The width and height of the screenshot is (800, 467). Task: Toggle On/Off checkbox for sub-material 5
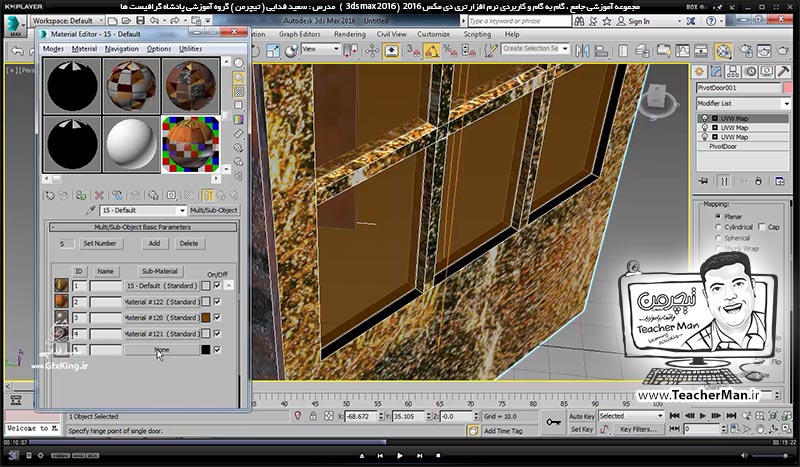[218, 350]
